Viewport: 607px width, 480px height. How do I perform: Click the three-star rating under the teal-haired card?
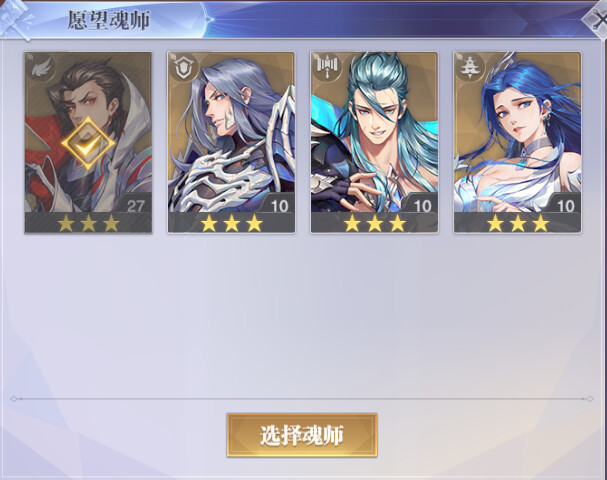(374, 223)
